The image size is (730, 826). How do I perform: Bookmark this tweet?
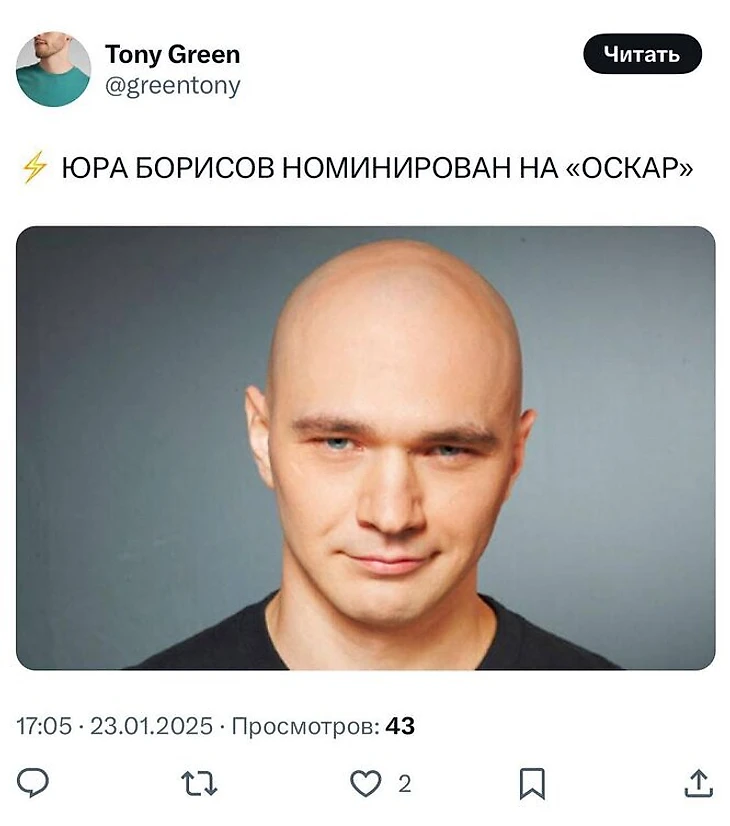[532, 784]
